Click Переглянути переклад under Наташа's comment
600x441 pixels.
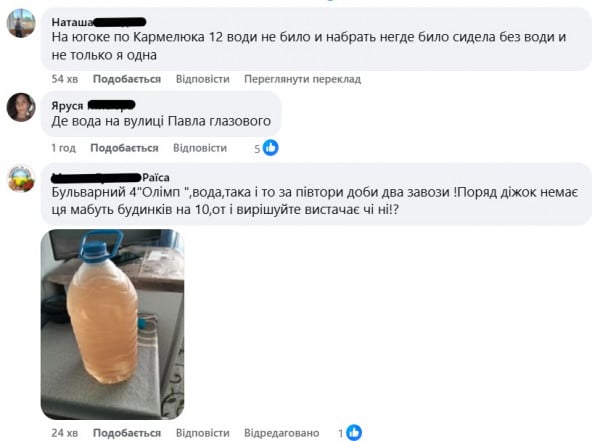tap(303, 79)
